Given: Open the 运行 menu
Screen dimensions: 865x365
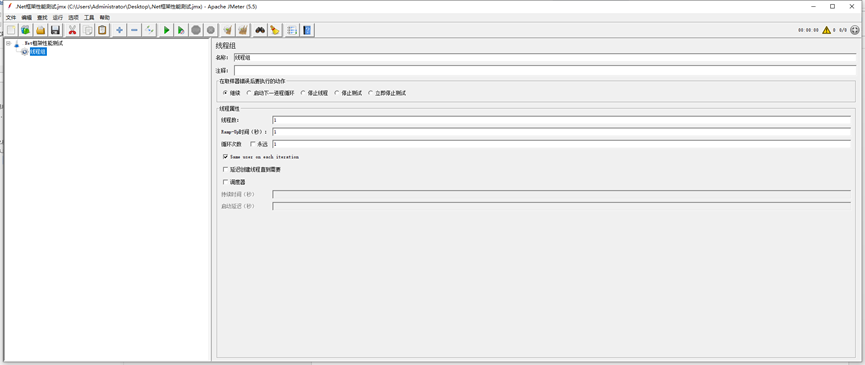Looking at the screenshot, I should [58, 18].
